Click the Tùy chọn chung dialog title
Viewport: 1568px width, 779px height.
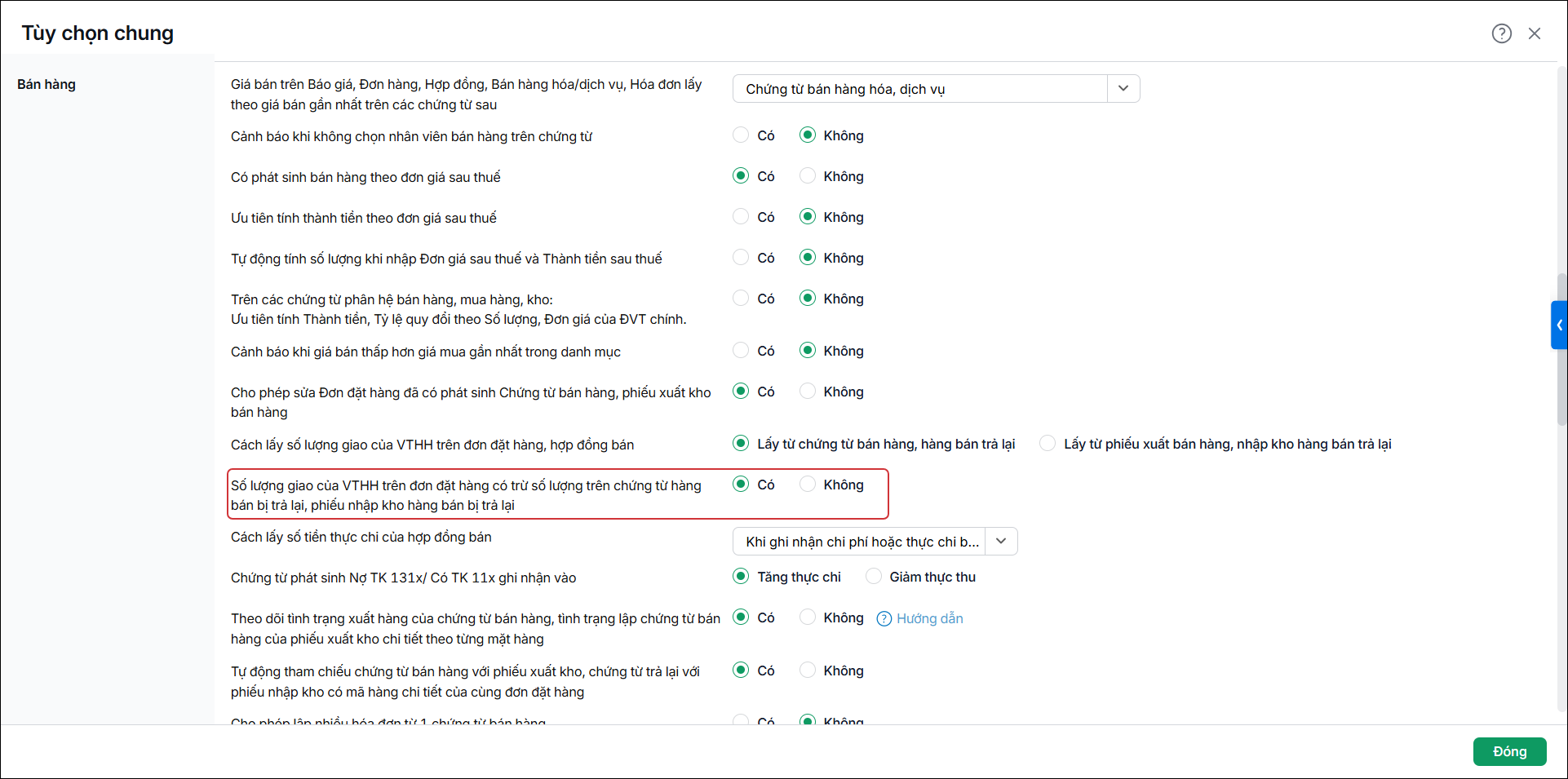coord(97,33)
